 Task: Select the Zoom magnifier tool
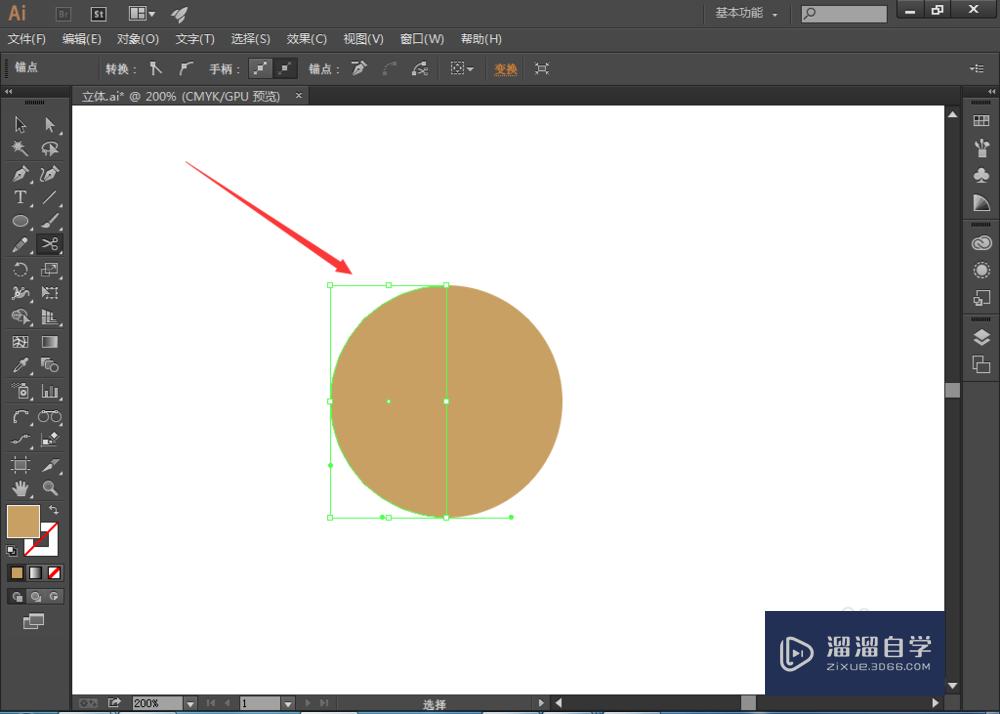tap(50, 489)
